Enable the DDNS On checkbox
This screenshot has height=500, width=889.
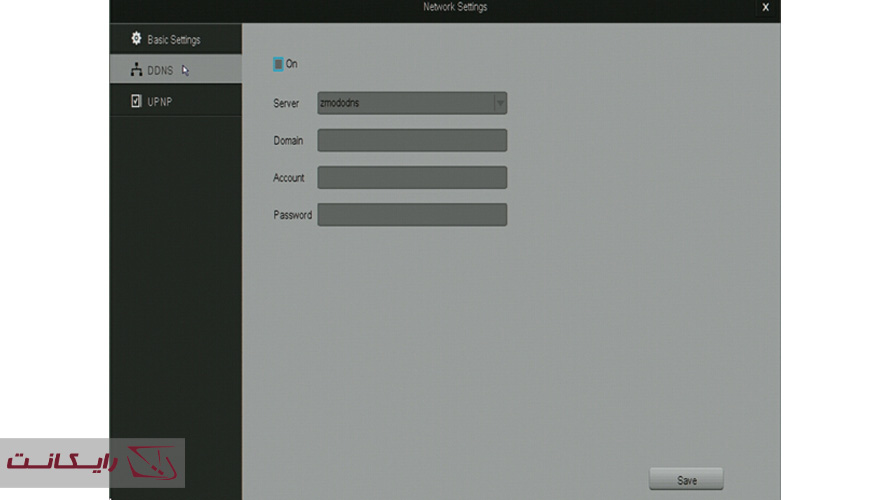point(278,64)
